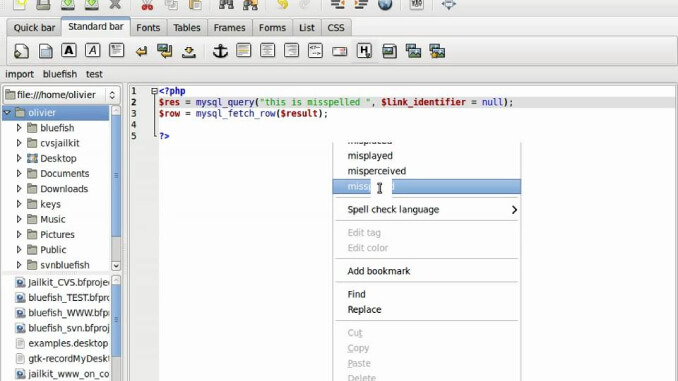Select the Standard bar tab
The height and width of the screenshot is (381, 678).
tap(96, 27)
